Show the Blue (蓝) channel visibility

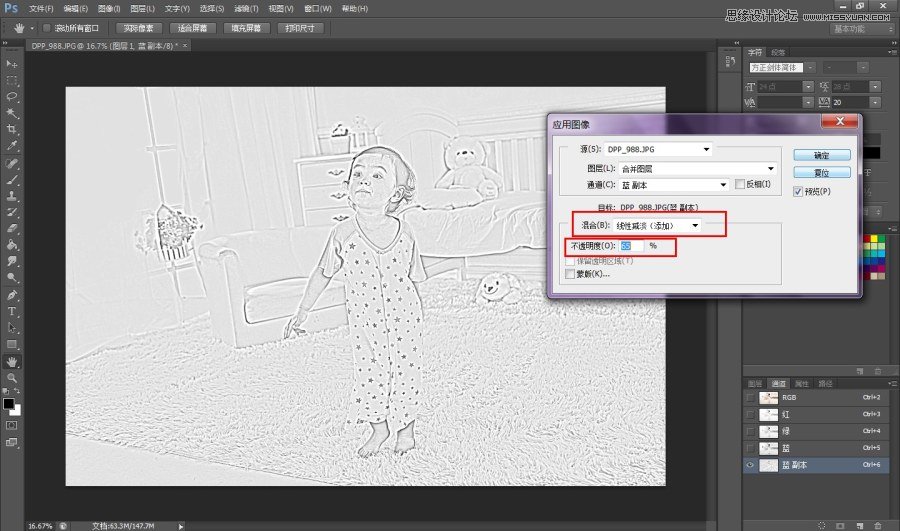click(x=750, y=448)
